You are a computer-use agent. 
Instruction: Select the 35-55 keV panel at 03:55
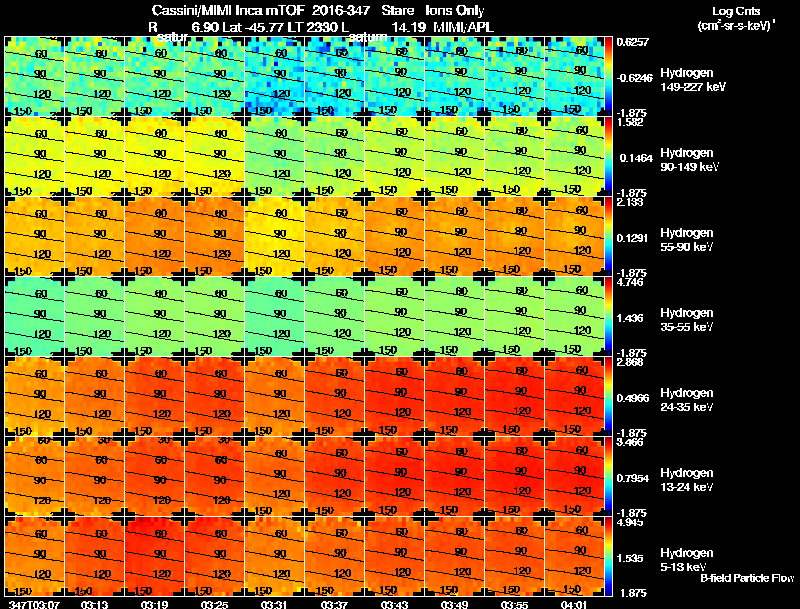[515, 317]
